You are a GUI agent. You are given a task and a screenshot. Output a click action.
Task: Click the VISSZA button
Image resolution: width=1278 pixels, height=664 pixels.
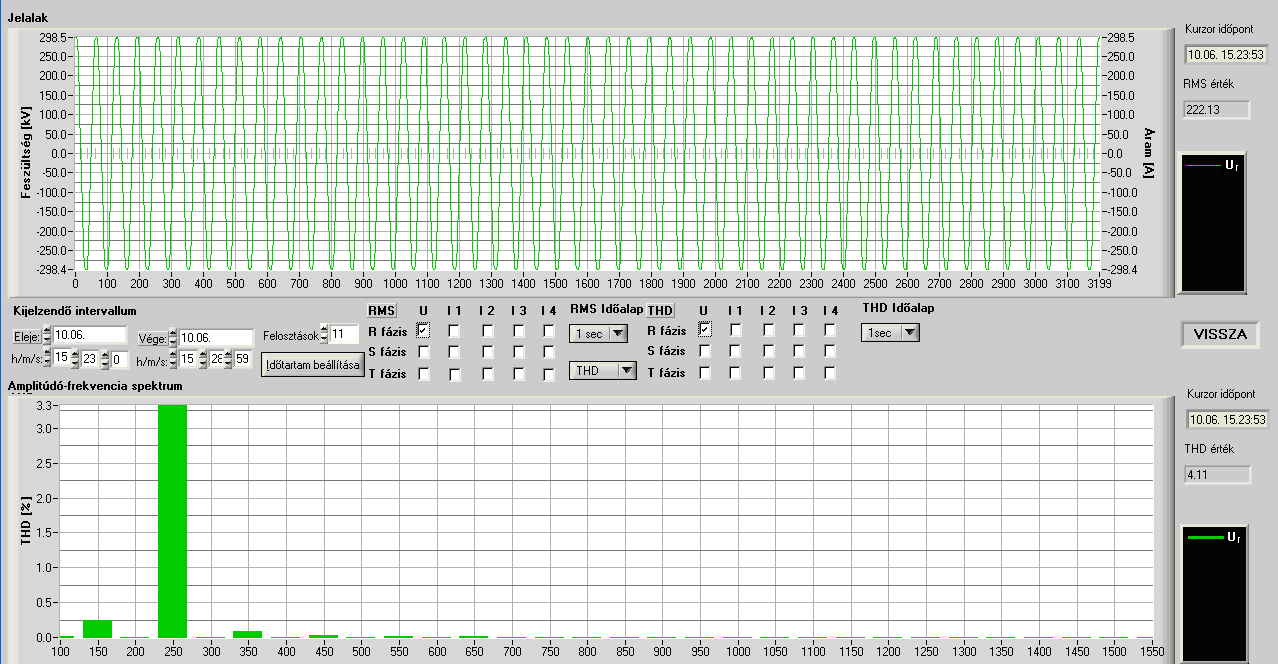(x=1221, y=334)
